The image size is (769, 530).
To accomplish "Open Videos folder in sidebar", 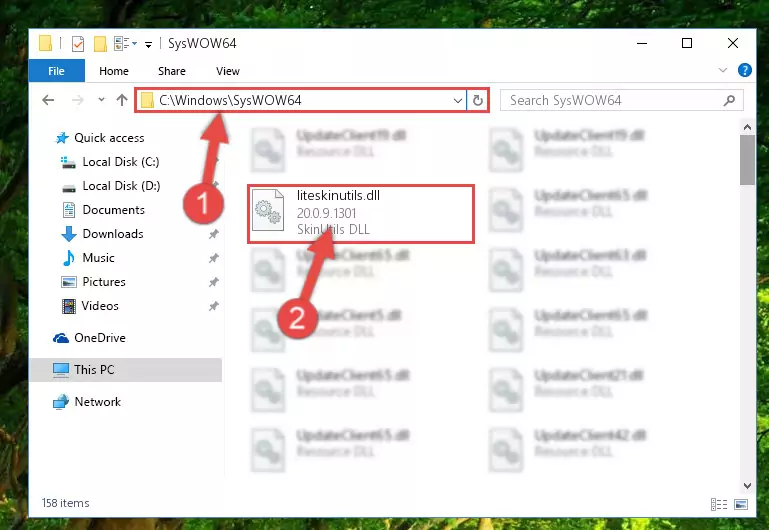I will point(100,306).
